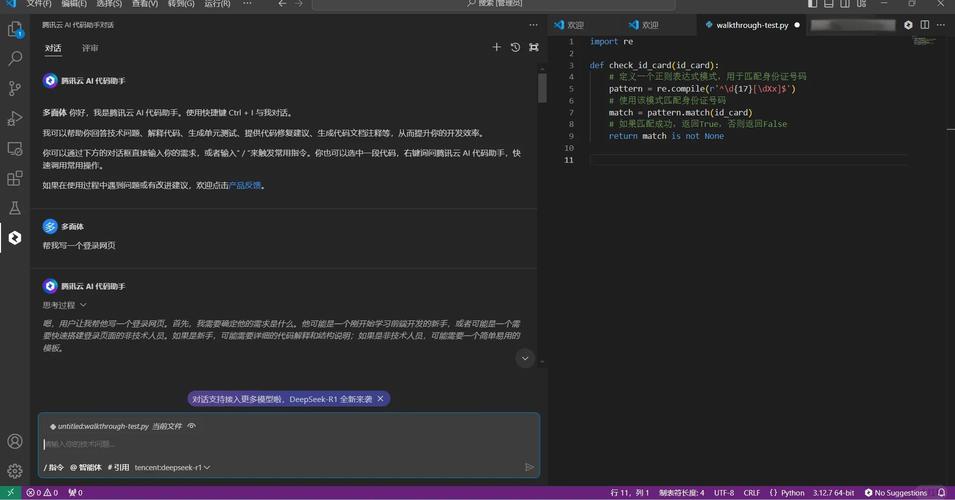Expand chat panel to full screen icon
Image resolution: width=955 pixels, height=500 pixels.
tap(534, 47)
